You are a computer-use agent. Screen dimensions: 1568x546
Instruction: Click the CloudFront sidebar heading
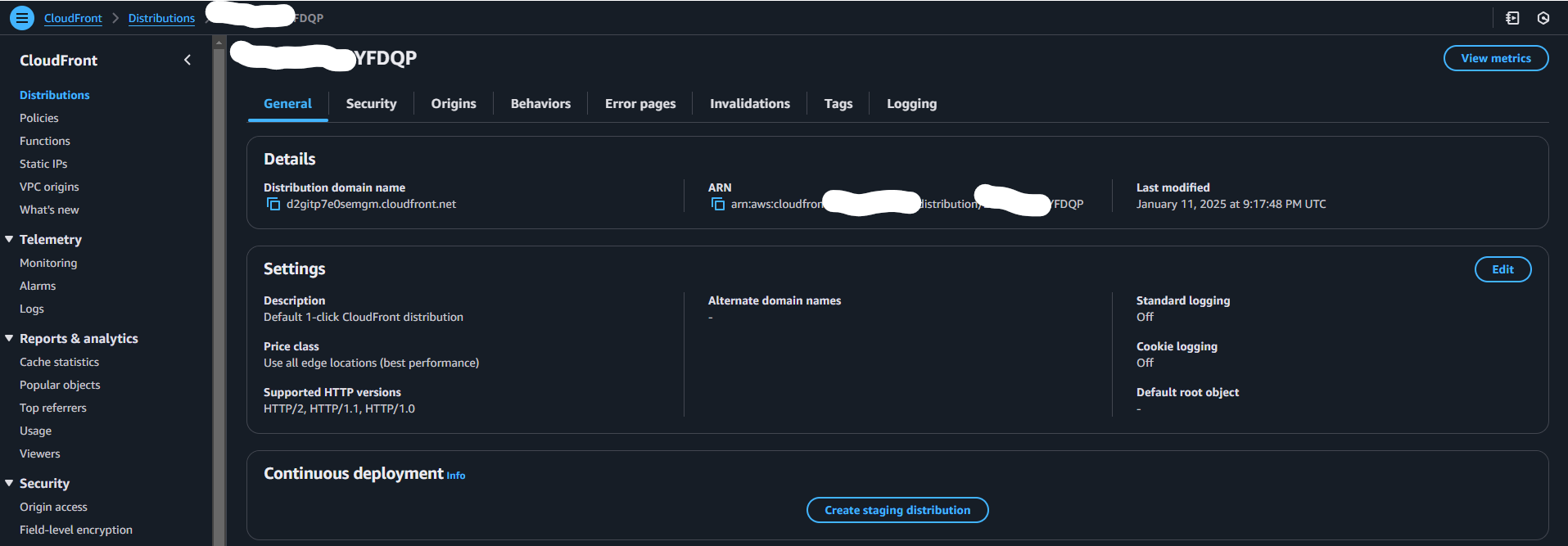click(x=58, y=61)
